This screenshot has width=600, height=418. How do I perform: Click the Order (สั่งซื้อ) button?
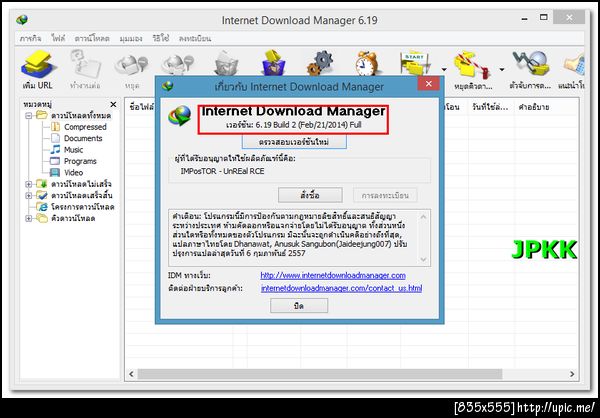[x=310, y=195]
